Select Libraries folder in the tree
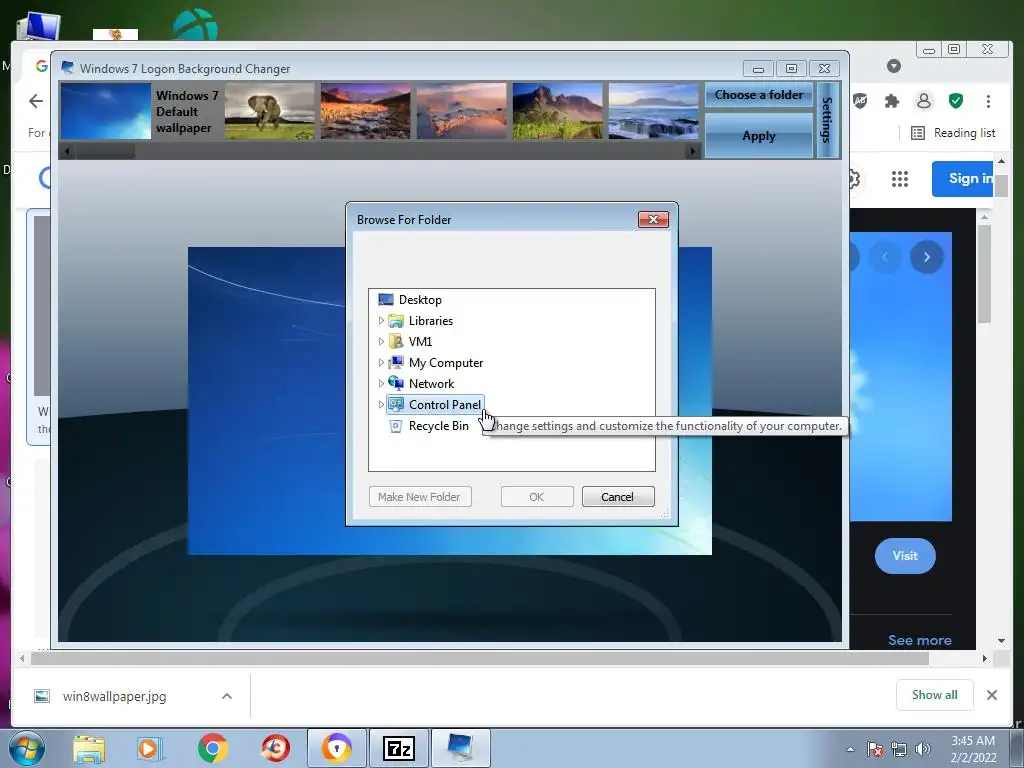The image size is (1024, 768). click(430, 321)
